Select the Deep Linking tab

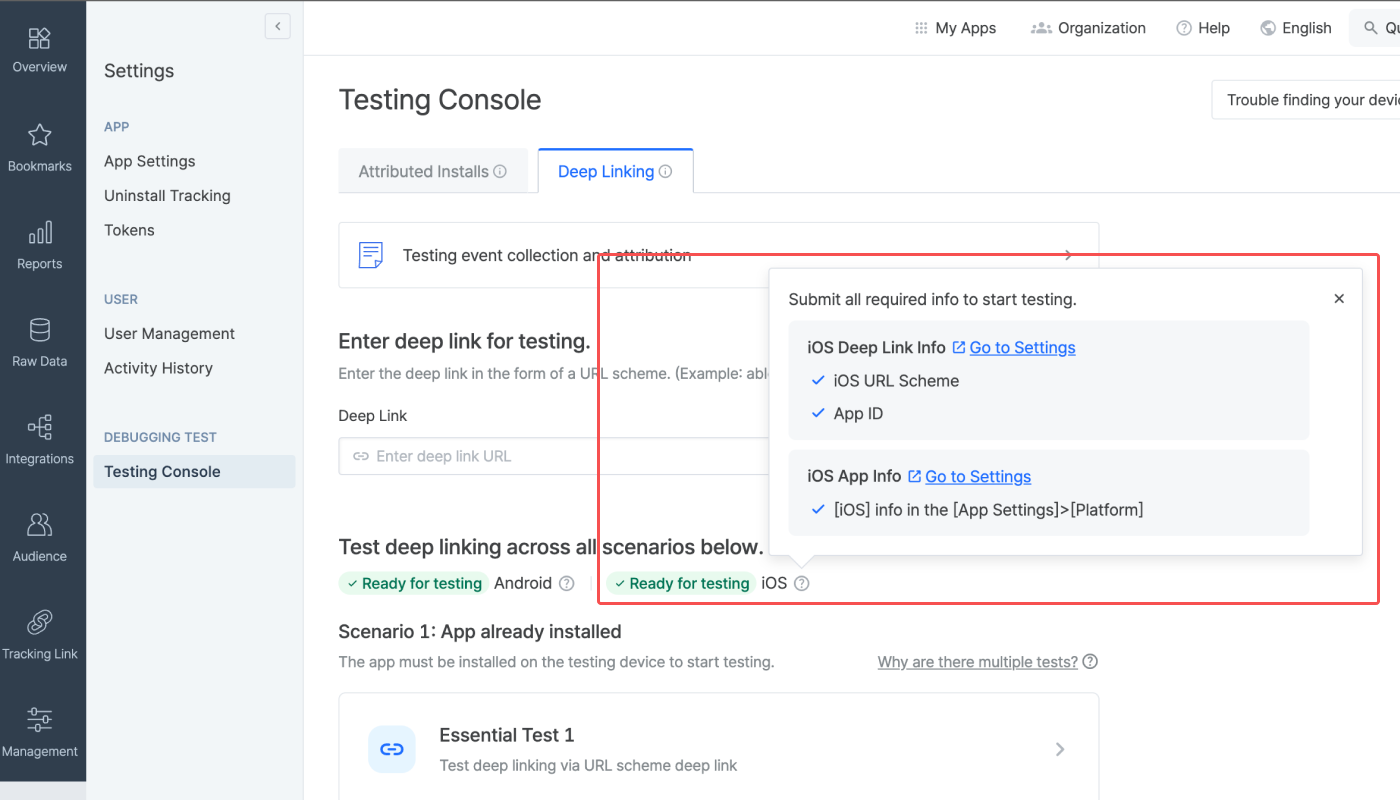point(615,171)
